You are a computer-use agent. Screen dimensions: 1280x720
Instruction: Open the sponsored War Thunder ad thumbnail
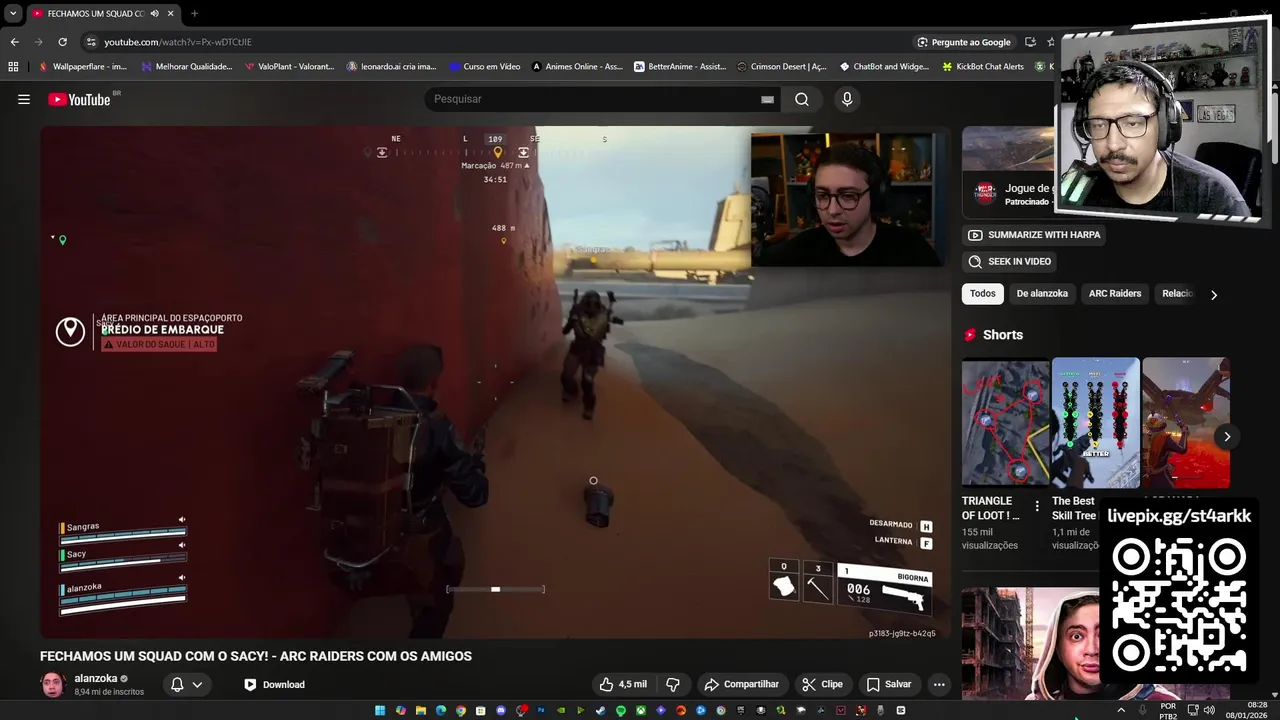coord(1008,149)
